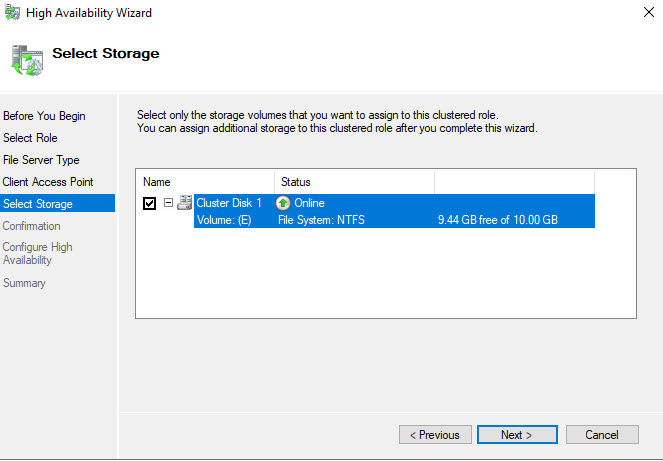Close the wizard window with X
The height and width of the screenshot is (461, 663).
point(640,12)
